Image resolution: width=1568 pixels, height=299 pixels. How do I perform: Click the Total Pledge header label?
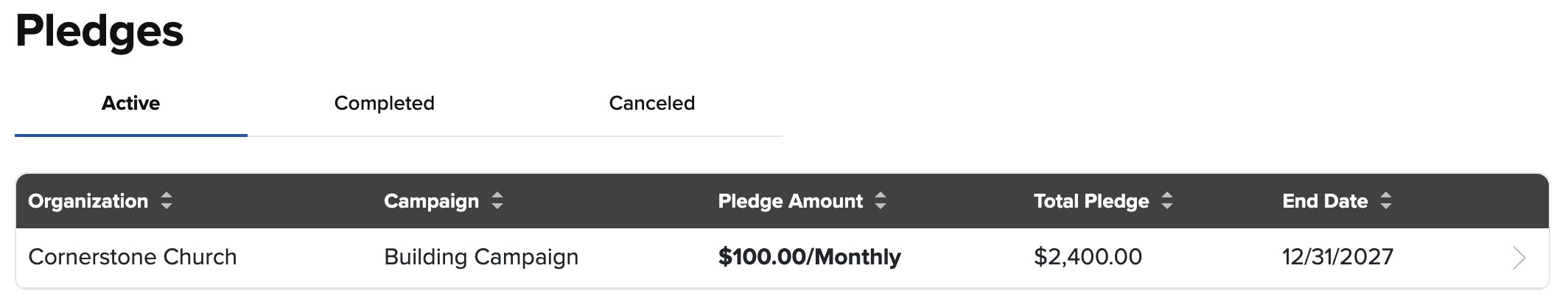(1091, 201)
